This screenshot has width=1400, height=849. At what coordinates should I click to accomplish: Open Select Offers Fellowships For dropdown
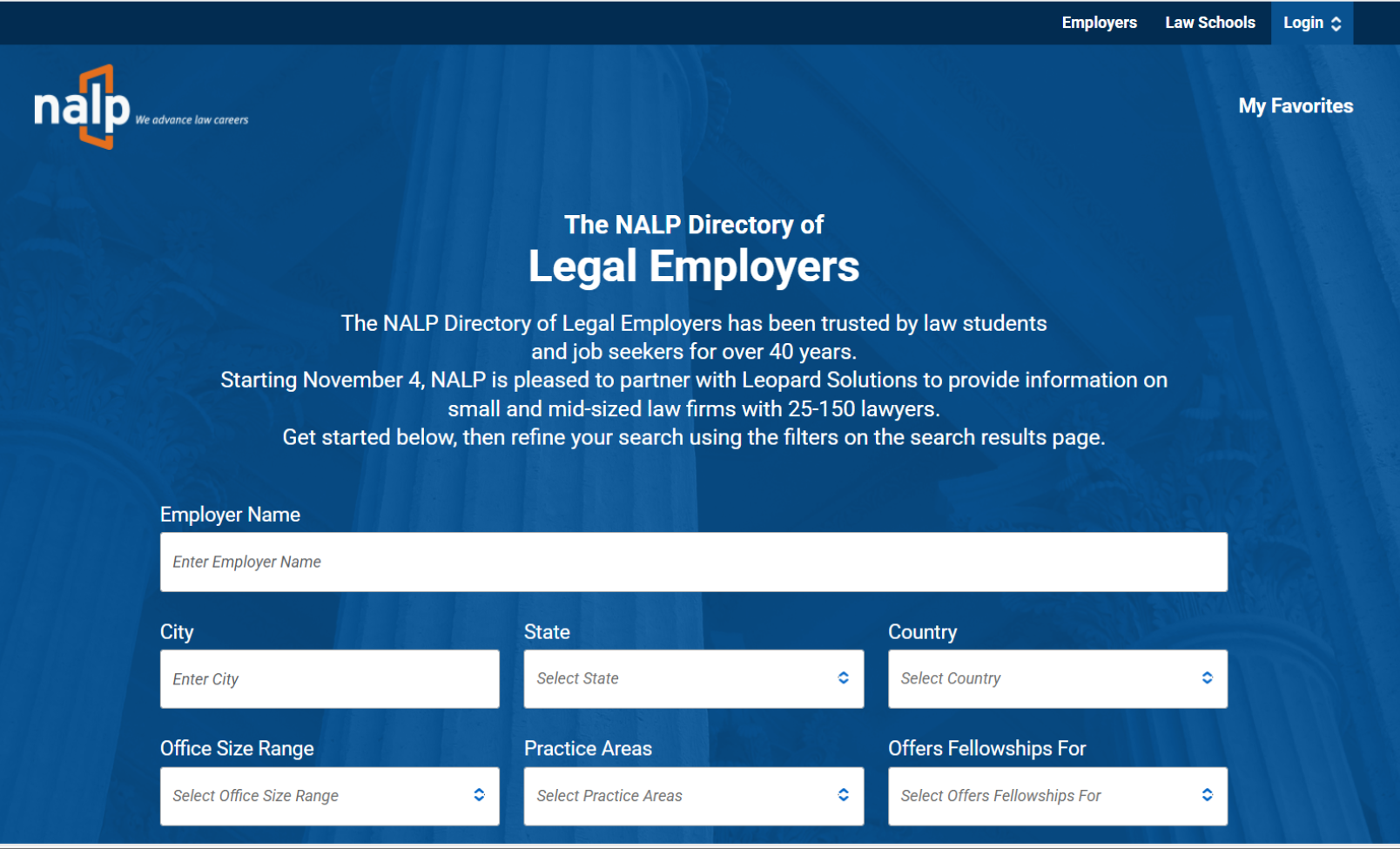1043,796
